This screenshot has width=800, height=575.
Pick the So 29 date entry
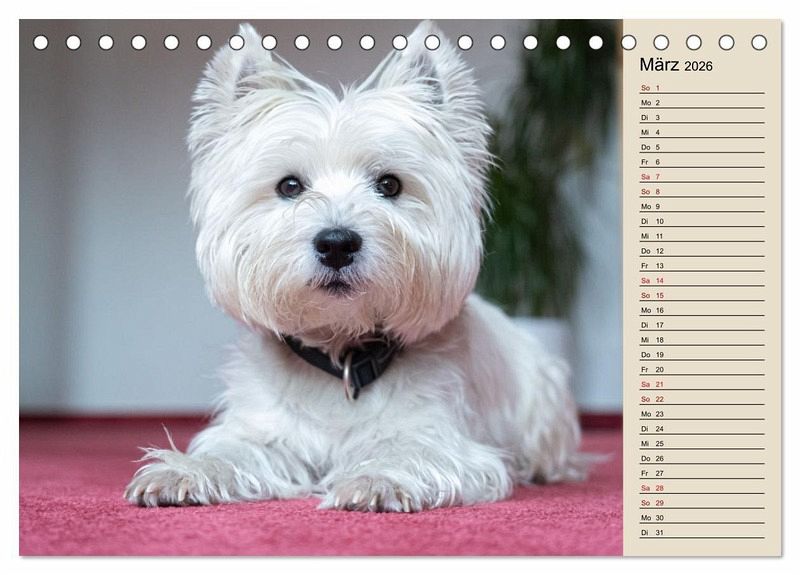[x=701, y=503]
